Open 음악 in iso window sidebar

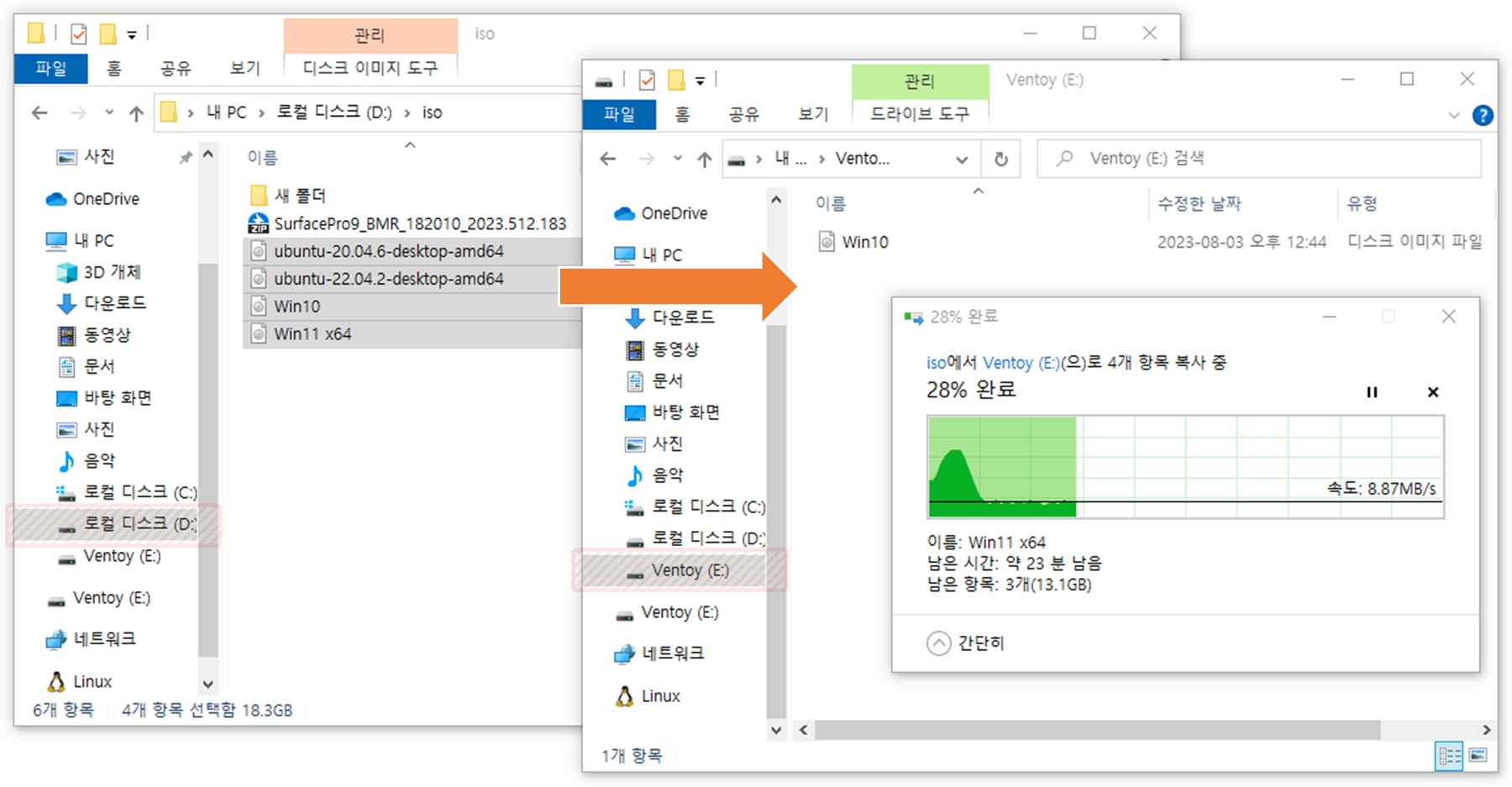click(86, 460)
